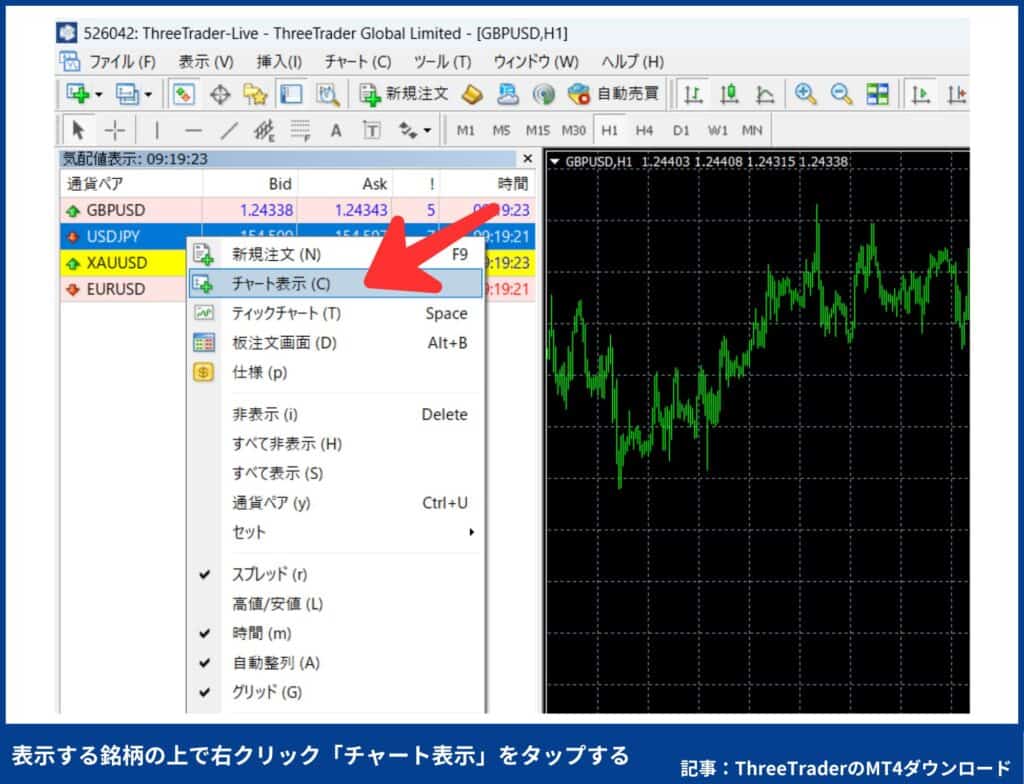The height and width of the screenshot is (784, 1024).
Task: Select the text A tool
Action: coord(336,131)
